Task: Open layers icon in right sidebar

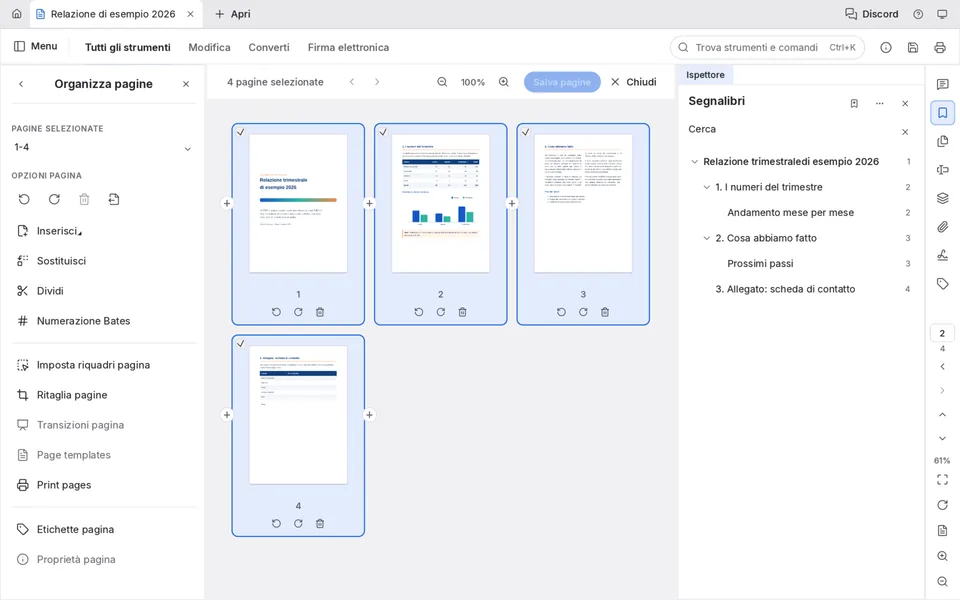Action: tap(942, 198)
